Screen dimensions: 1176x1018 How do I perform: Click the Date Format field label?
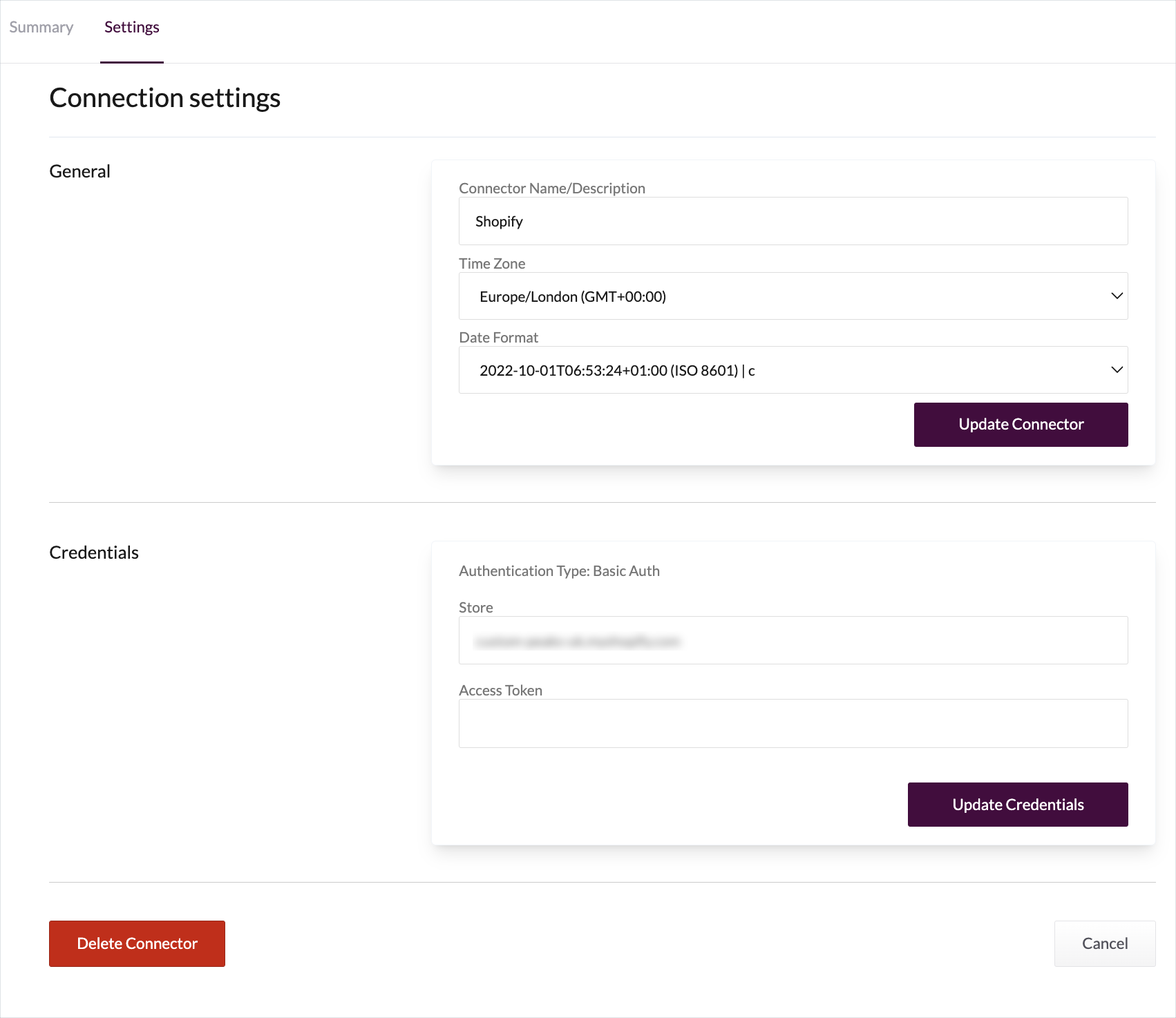point(498,338)
